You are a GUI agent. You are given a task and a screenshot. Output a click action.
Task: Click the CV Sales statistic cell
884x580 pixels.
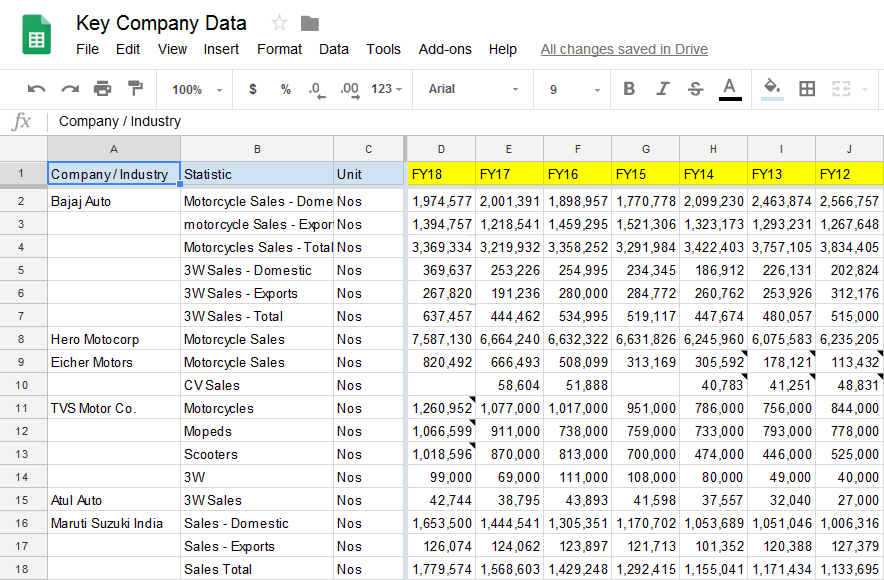point(257,385)
